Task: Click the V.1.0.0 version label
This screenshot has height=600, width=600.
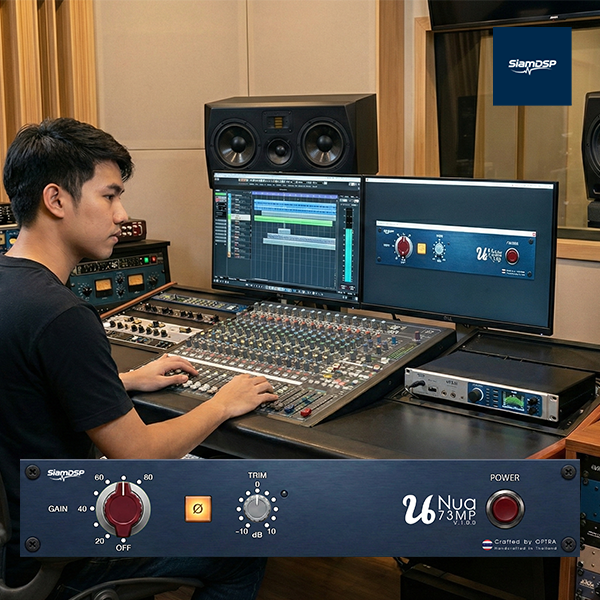Action: point(468,522)
